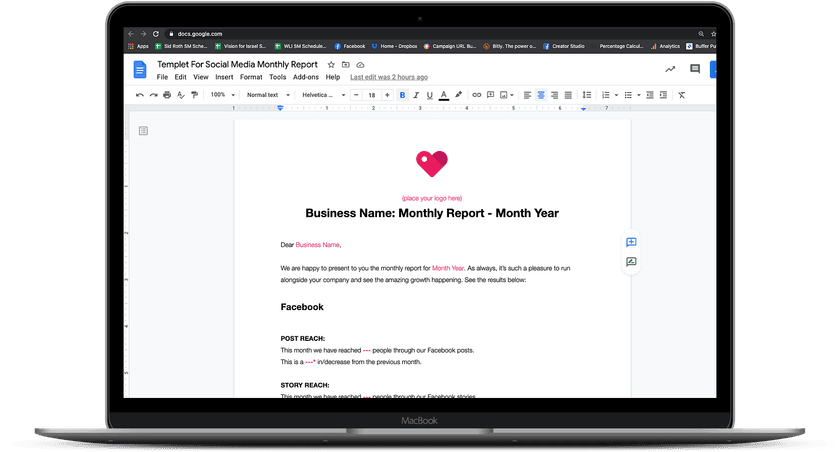Select Right align

coord(555,95)
